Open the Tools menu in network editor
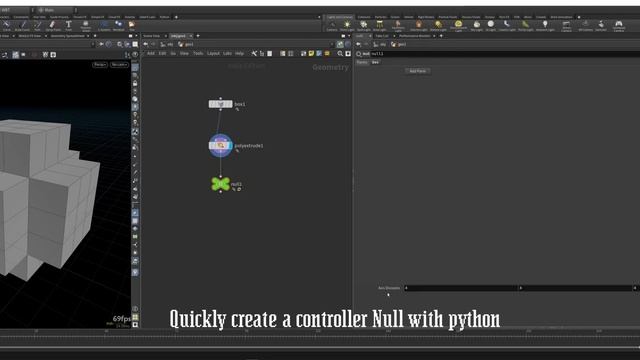Image resolution: width=640 pixels, height=360 pixels. coord(198,53)
